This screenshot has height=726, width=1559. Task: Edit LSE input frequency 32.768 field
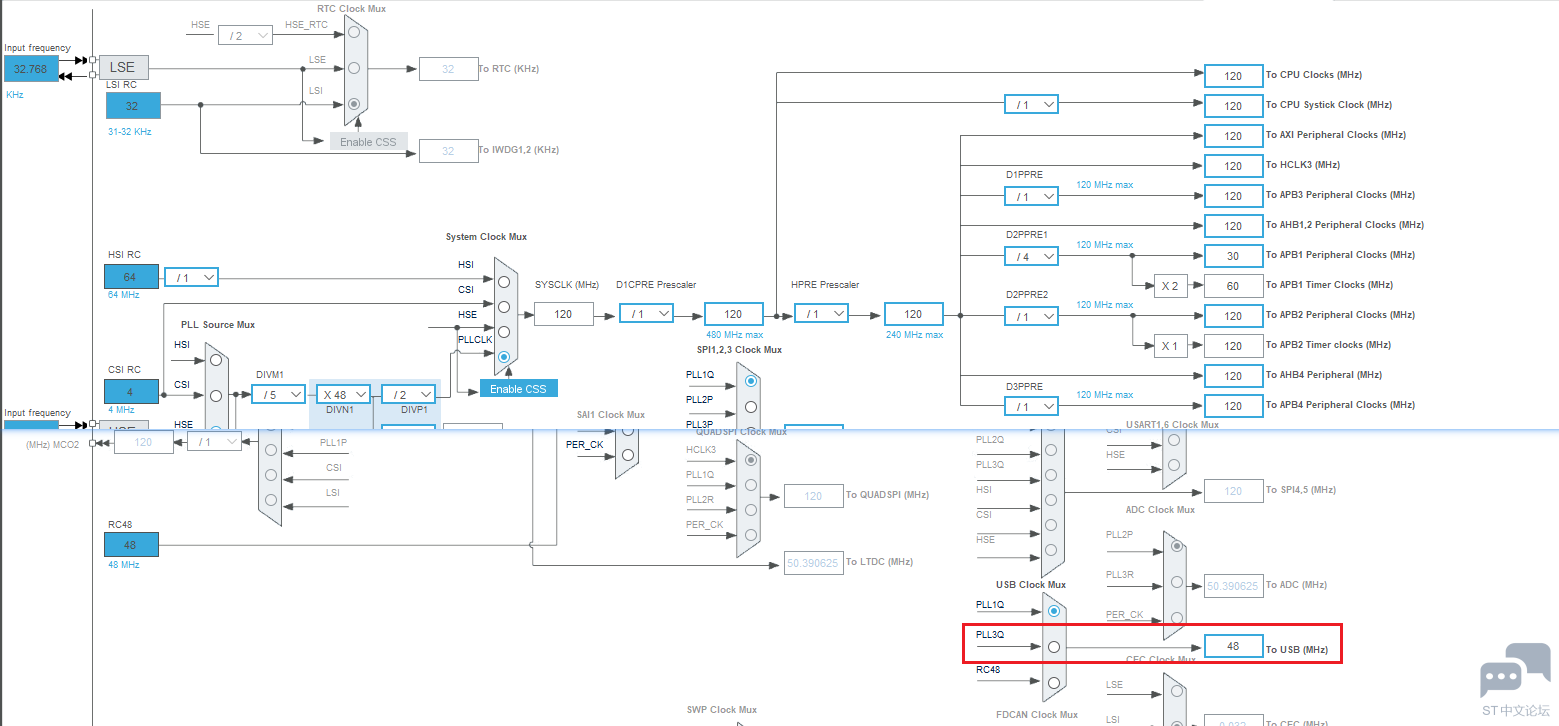coord(31,69)
